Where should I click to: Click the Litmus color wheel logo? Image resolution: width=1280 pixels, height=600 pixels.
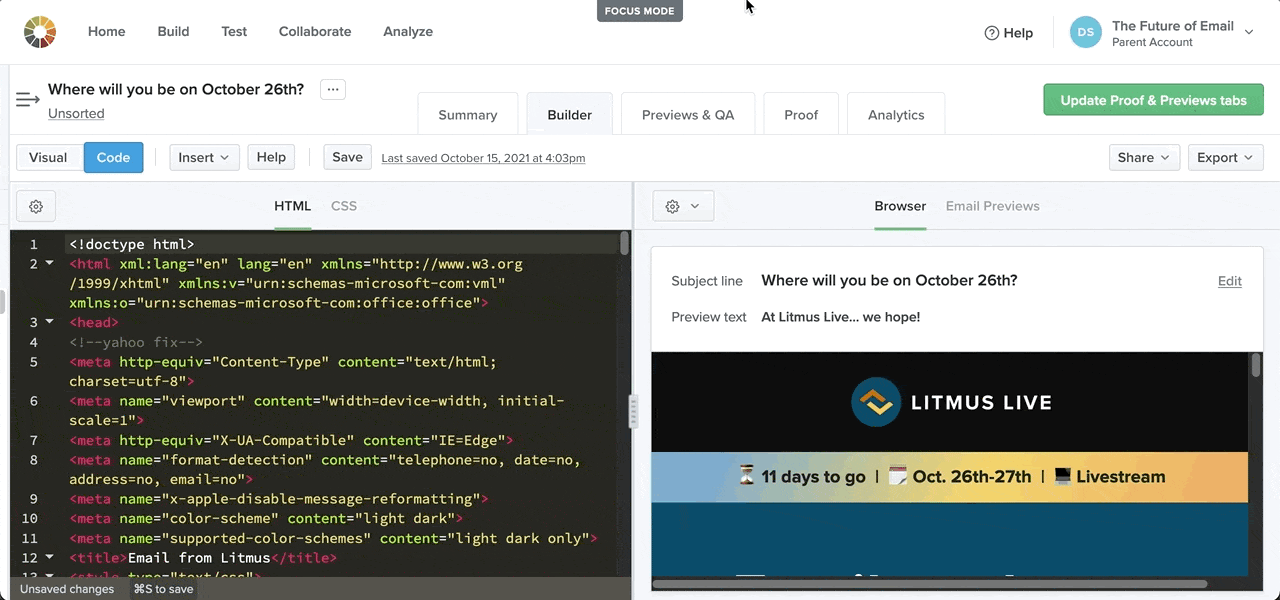(40, 32)
